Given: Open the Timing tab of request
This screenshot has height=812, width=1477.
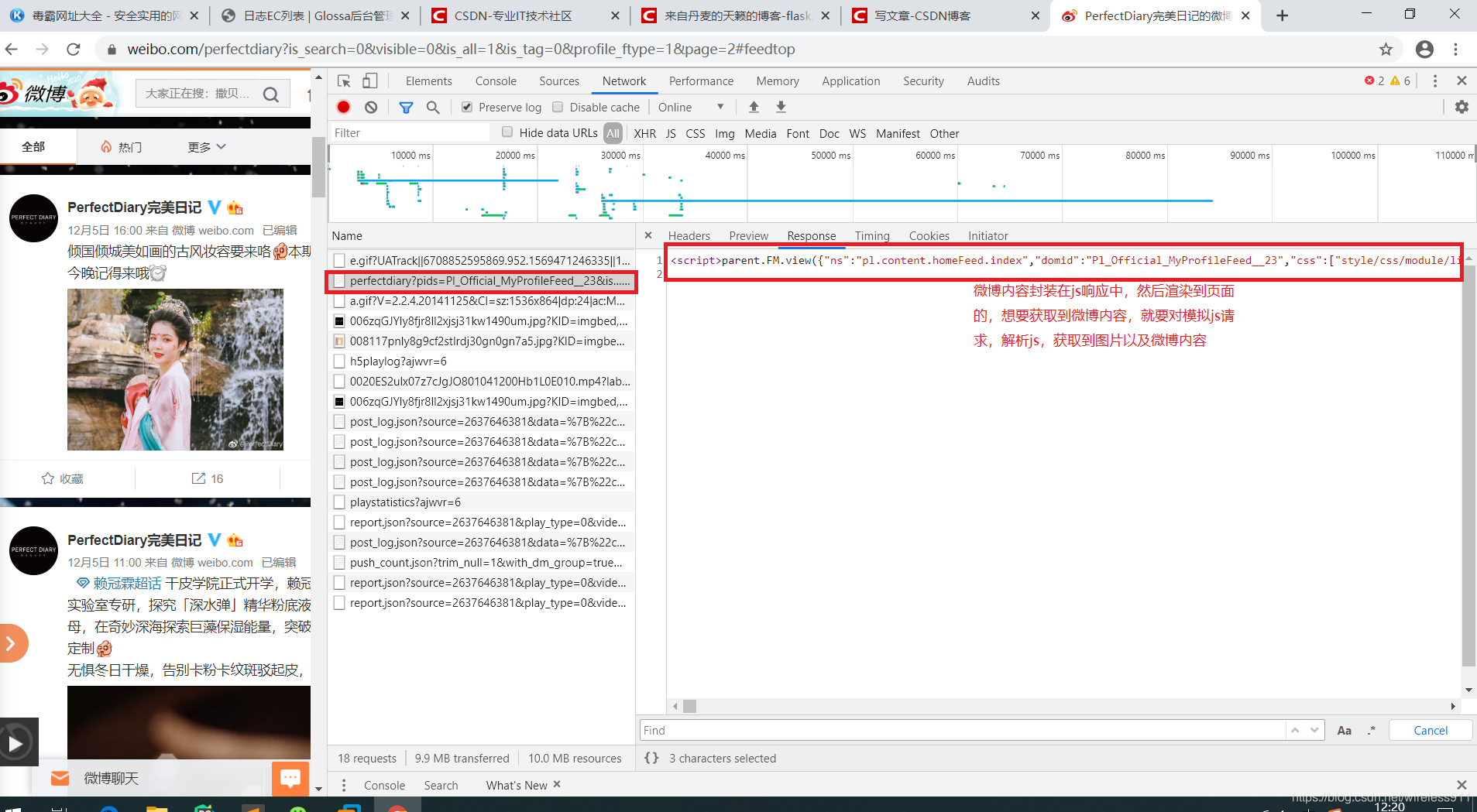Looking at the screenshot, I should coord(872,235).
